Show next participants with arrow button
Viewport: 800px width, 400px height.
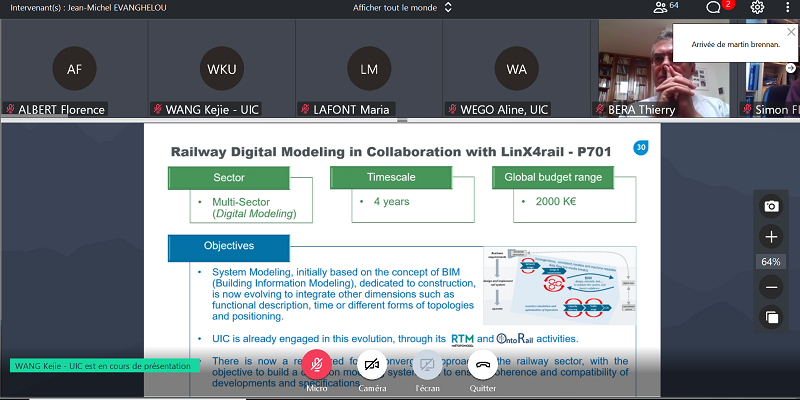pyautogui.click(x=790, y=68)
